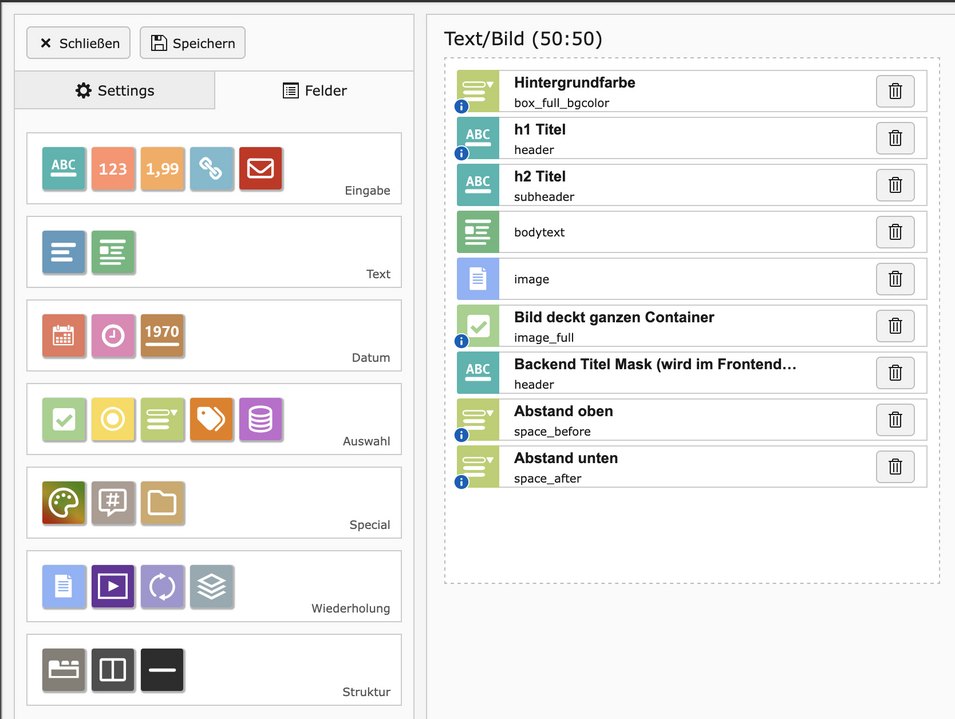Add a String (ABC) input field

pos(64,169)
